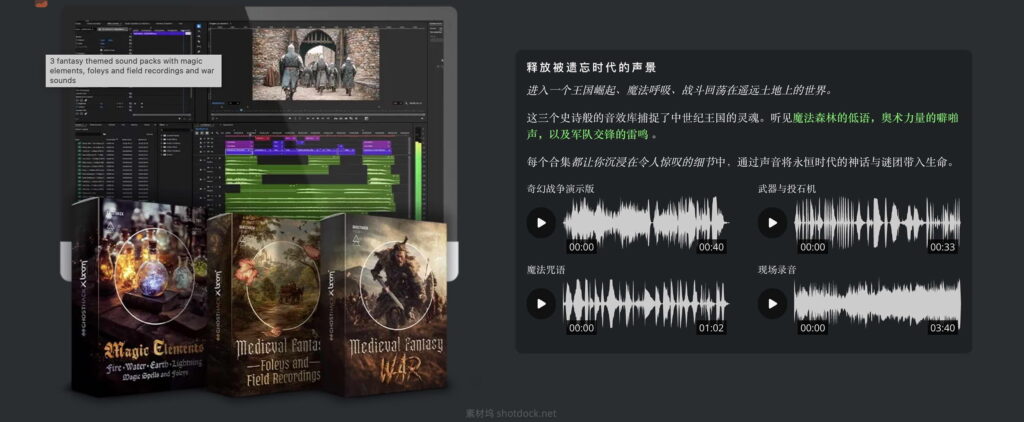Screen dimensions: 1024x422
Task: Seek within the 武器与投石机 waveform
Action: click(x=877, y=223)
